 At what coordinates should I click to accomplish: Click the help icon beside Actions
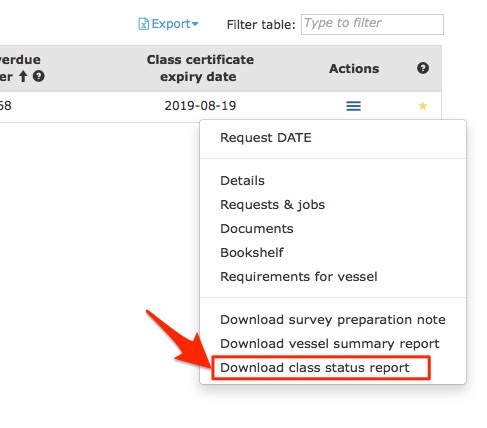[x=423, y=68]
